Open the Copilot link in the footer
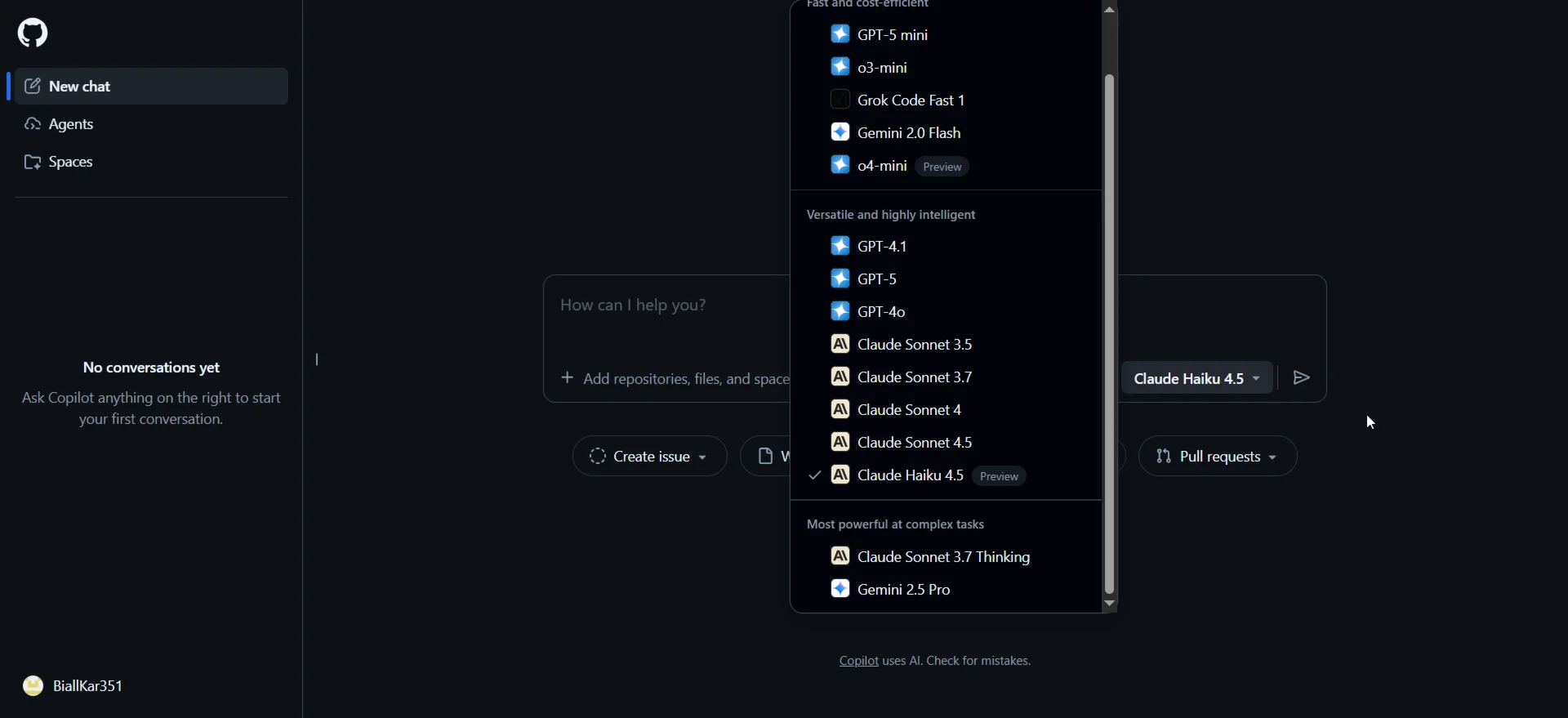The image size is (1568, 718). pos(859,661)
